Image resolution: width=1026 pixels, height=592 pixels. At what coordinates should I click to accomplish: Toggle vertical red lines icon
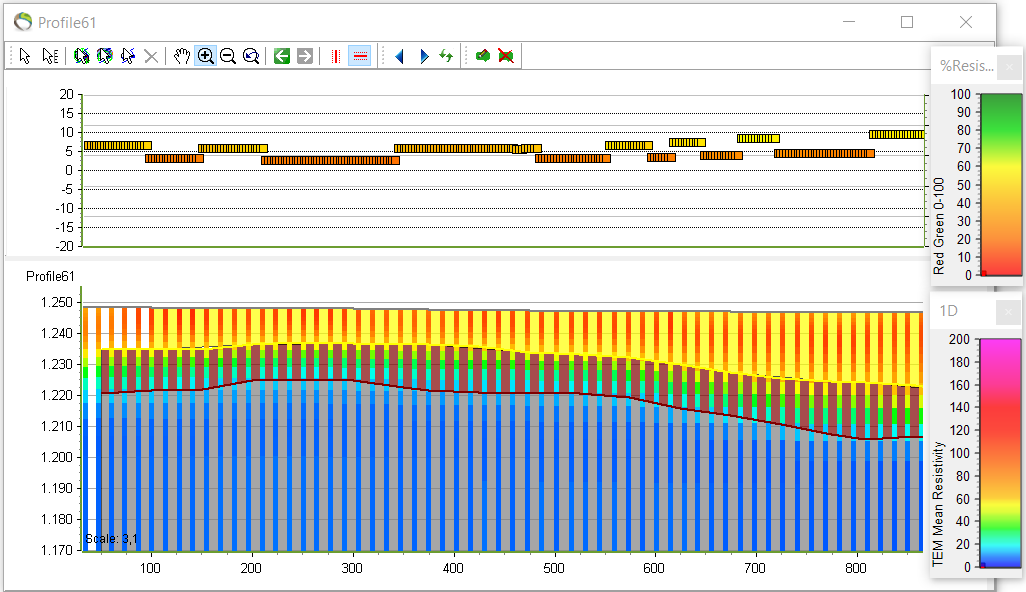tap(336, 56)
